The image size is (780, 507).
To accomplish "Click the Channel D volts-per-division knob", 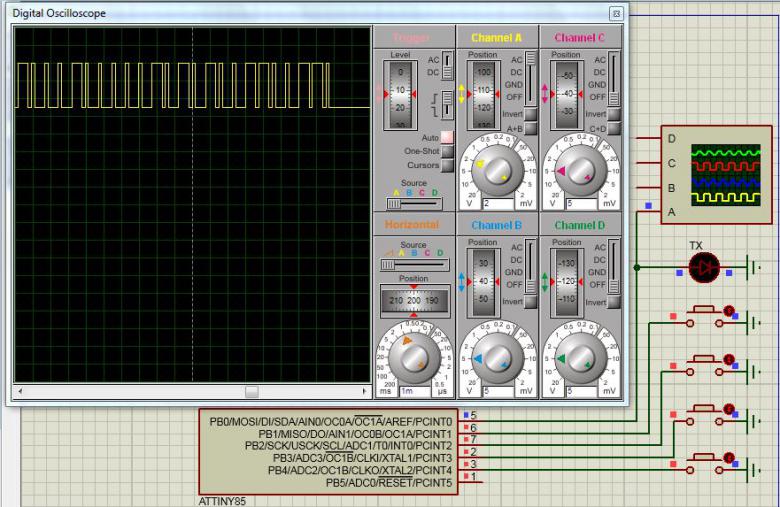I will 581,358.
